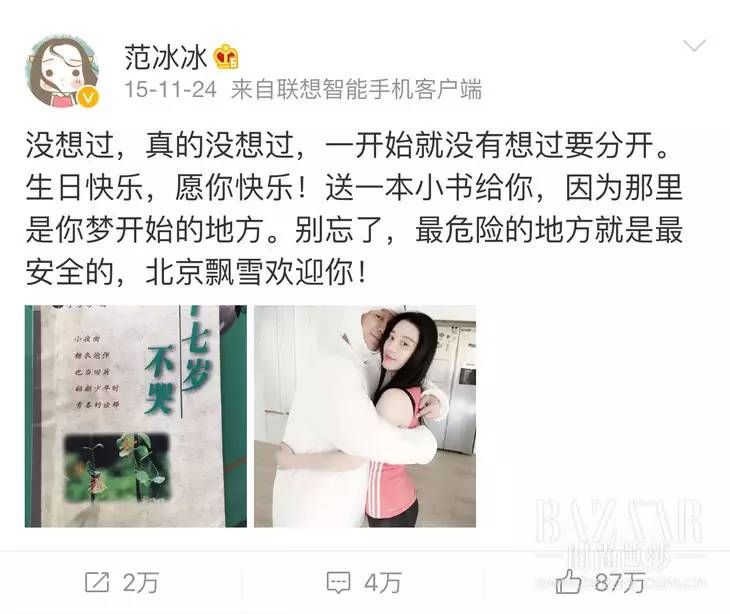Like the post with thumbs-up icon
Viewport: 730px width, 614px height.
568,581
